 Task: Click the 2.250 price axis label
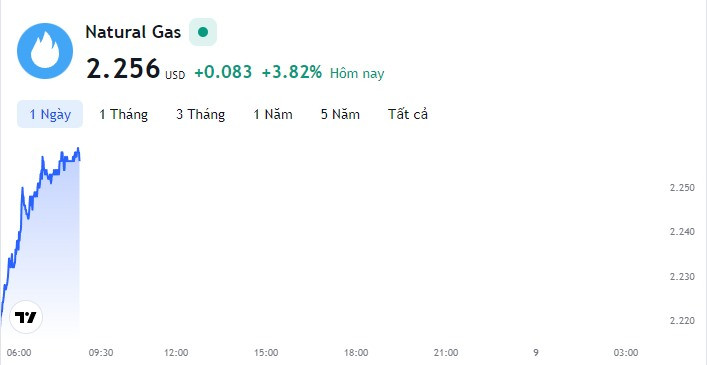682,187
